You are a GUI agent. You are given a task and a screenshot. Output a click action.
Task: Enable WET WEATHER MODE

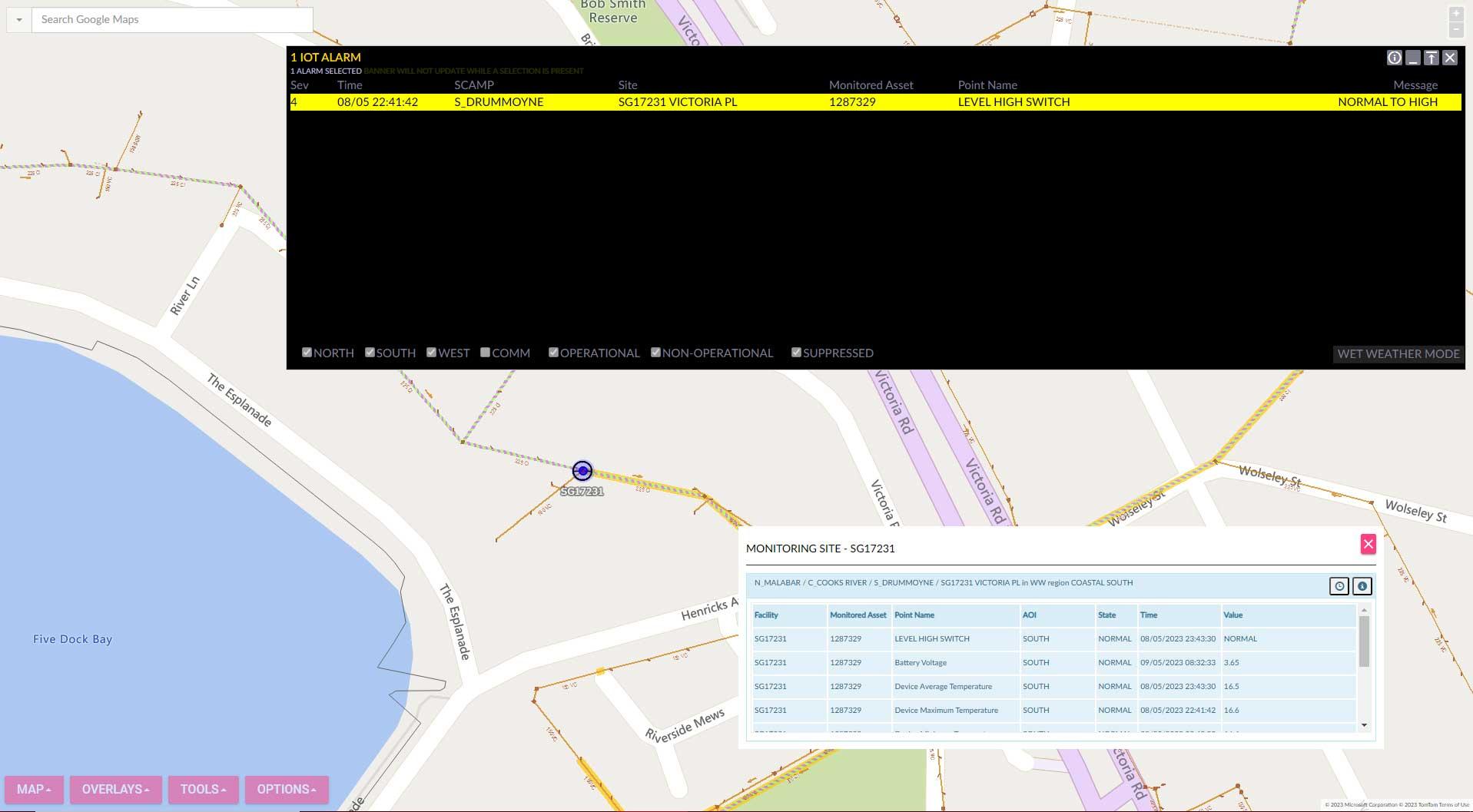tap(1398, 354)
